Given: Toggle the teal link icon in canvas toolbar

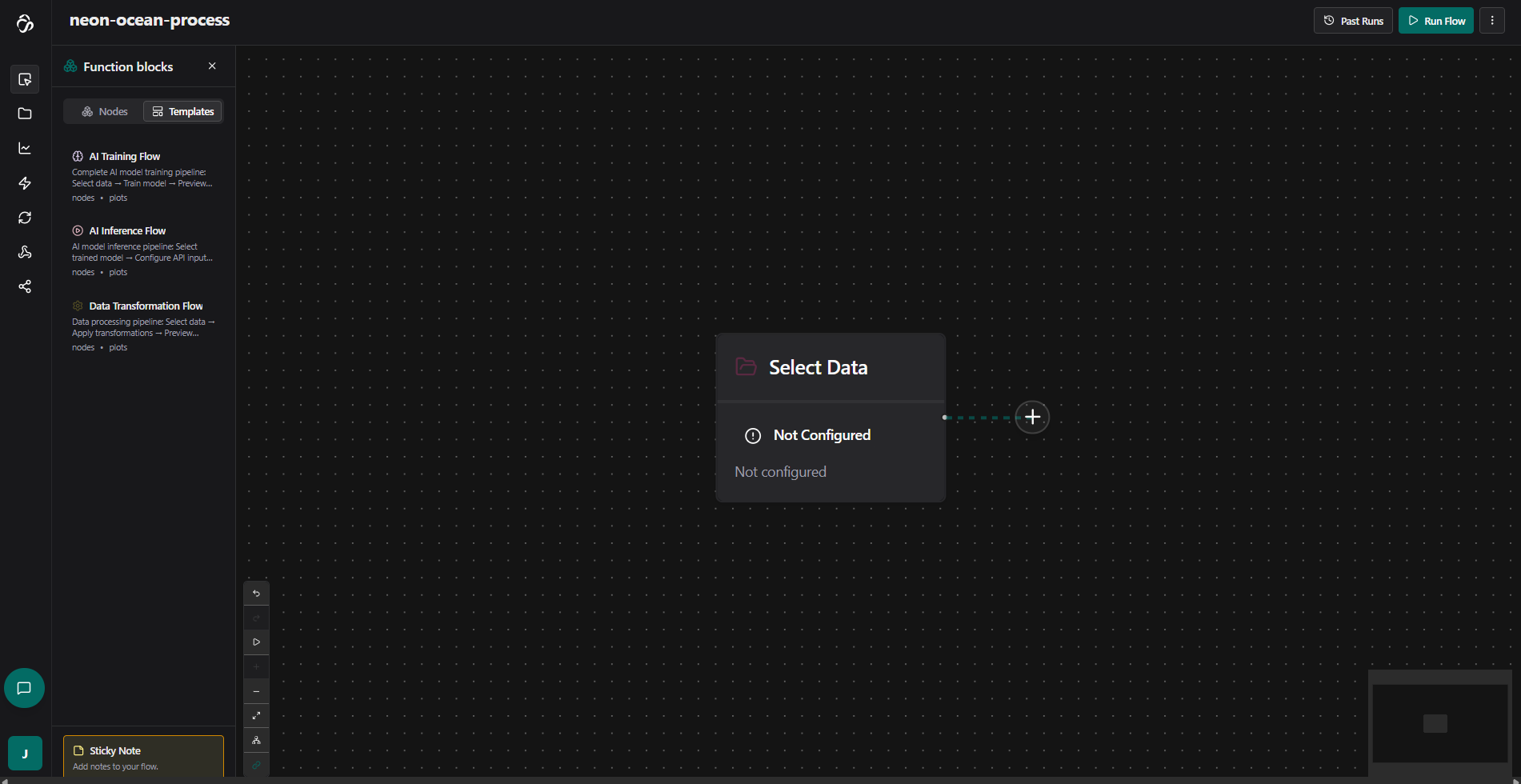Looking at the screenshot, I should pos(256,765).
